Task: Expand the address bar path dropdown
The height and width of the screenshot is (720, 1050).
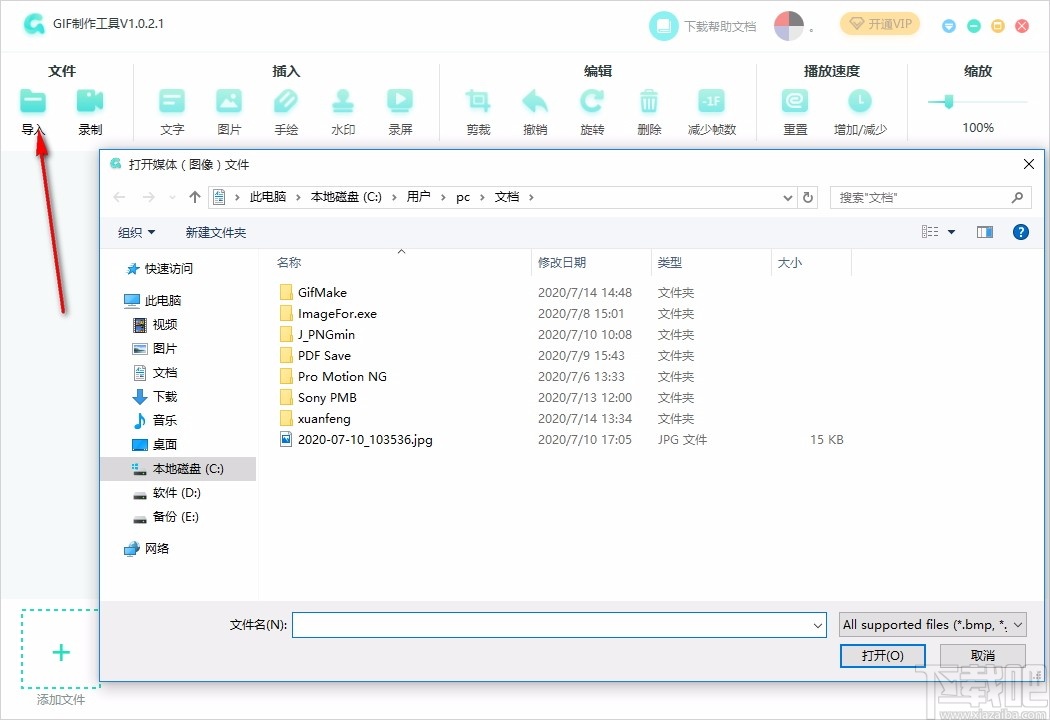Action: [788, 197]
